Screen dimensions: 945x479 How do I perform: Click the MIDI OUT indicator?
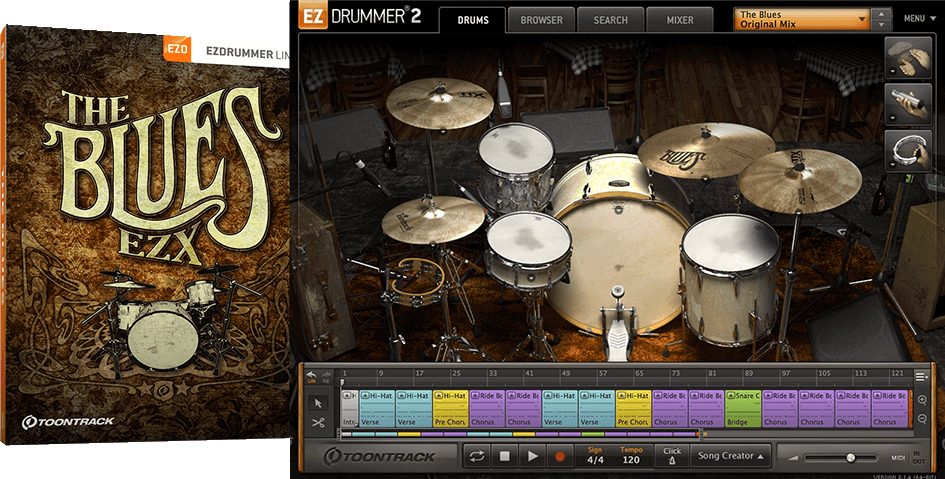click(x=918, y=462)
